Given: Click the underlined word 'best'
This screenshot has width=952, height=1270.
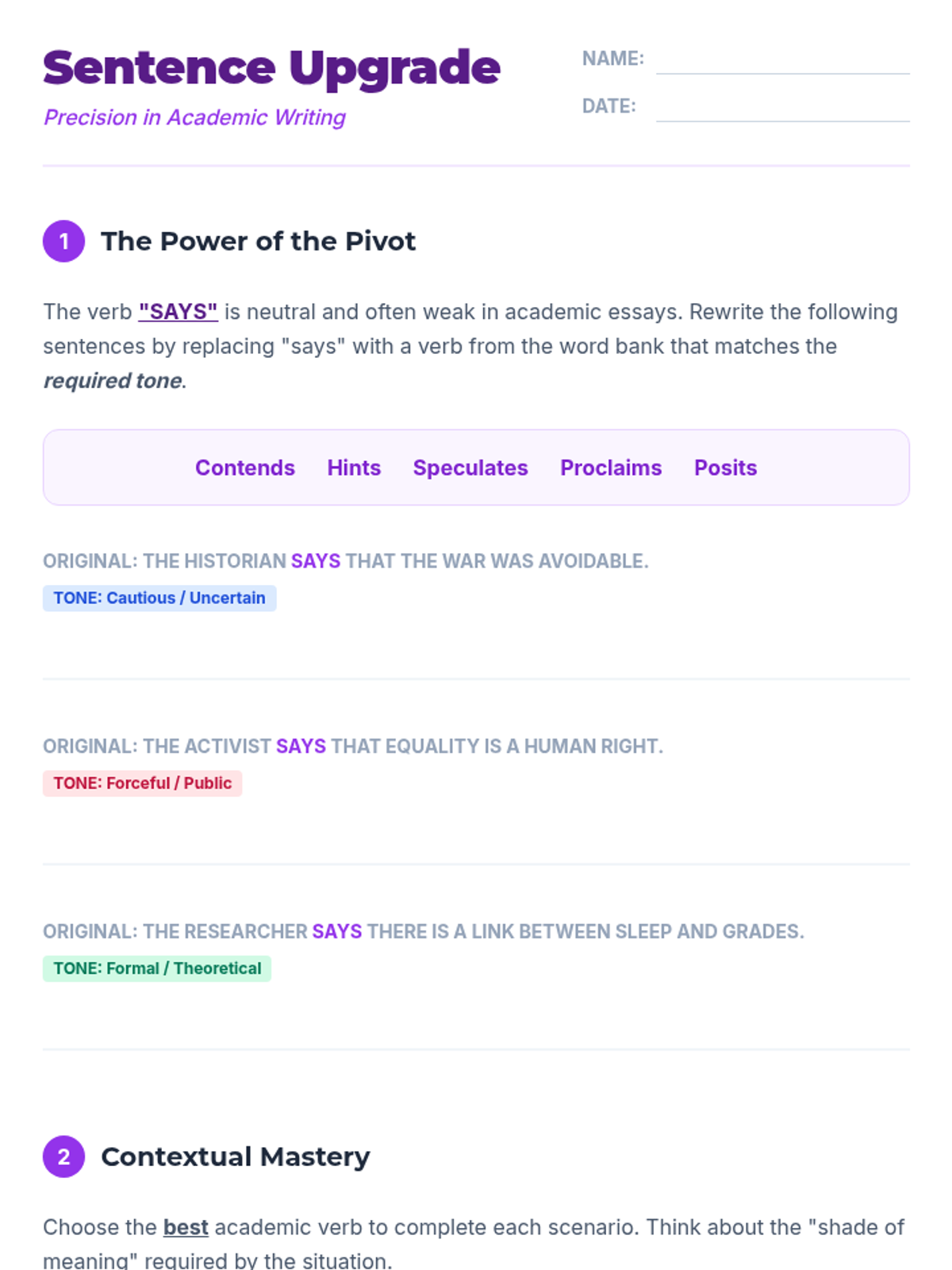Looking at the screenshot, I should pos(186,1227).
